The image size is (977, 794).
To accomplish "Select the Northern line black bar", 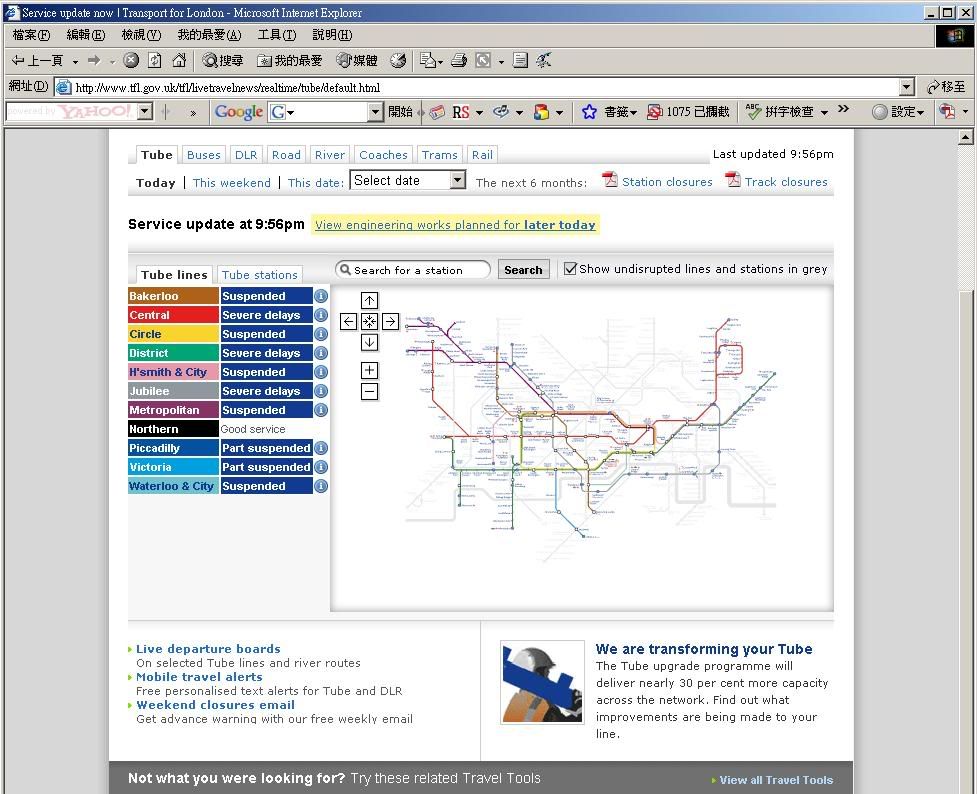I will 173,429.
